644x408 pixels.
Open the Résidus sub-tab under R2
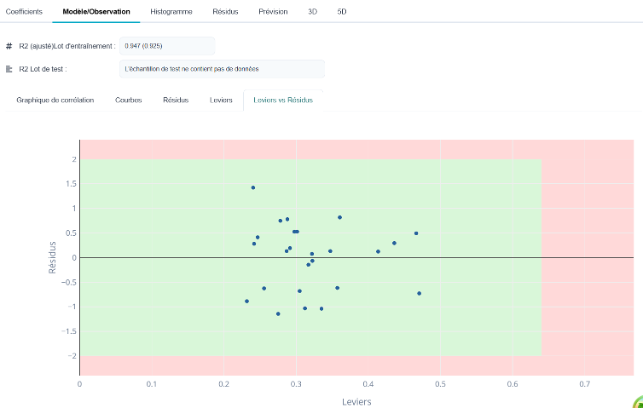[x=176, y=100]
